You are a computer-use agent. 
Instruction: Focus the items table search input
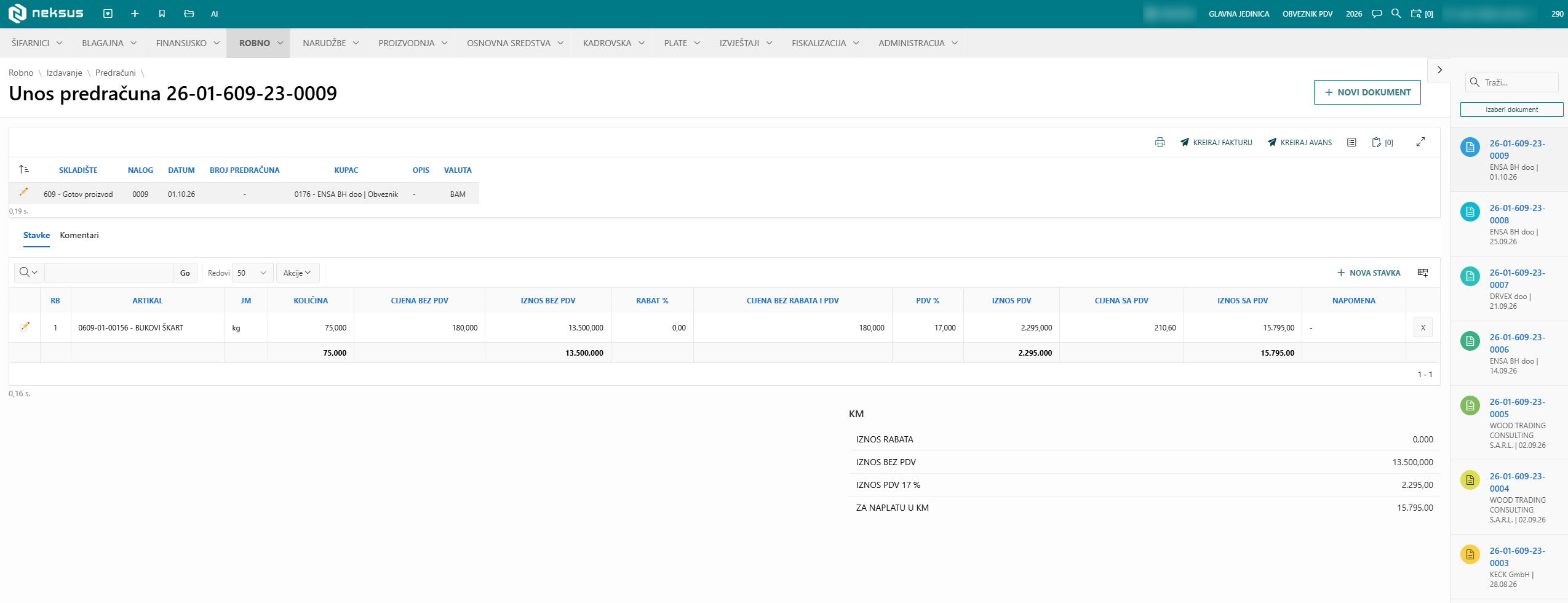coord(109,273)
